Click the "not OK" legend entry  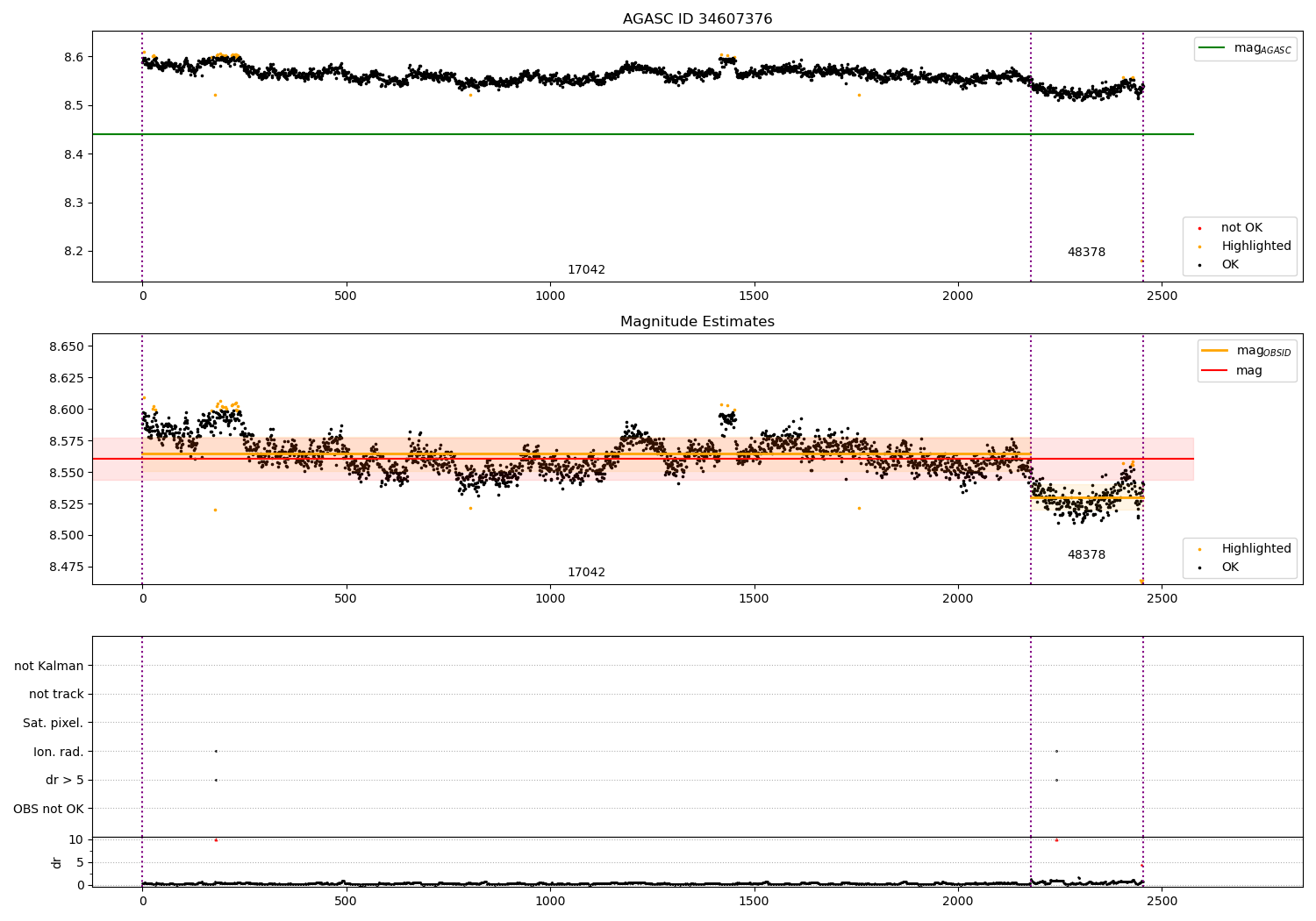click(x=1241, y=228)
